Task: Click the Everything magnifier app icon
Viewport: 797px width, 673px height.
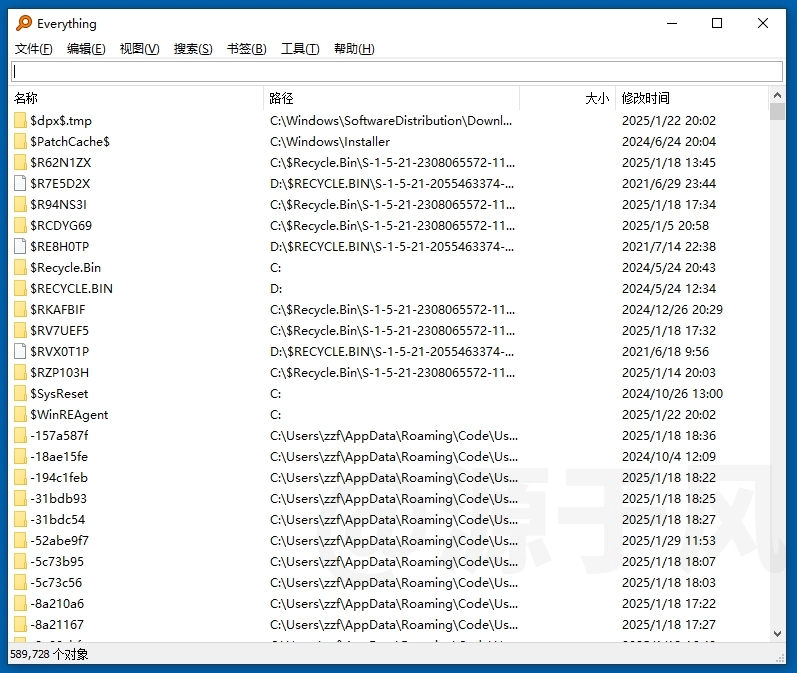Action: click(23, 23)
